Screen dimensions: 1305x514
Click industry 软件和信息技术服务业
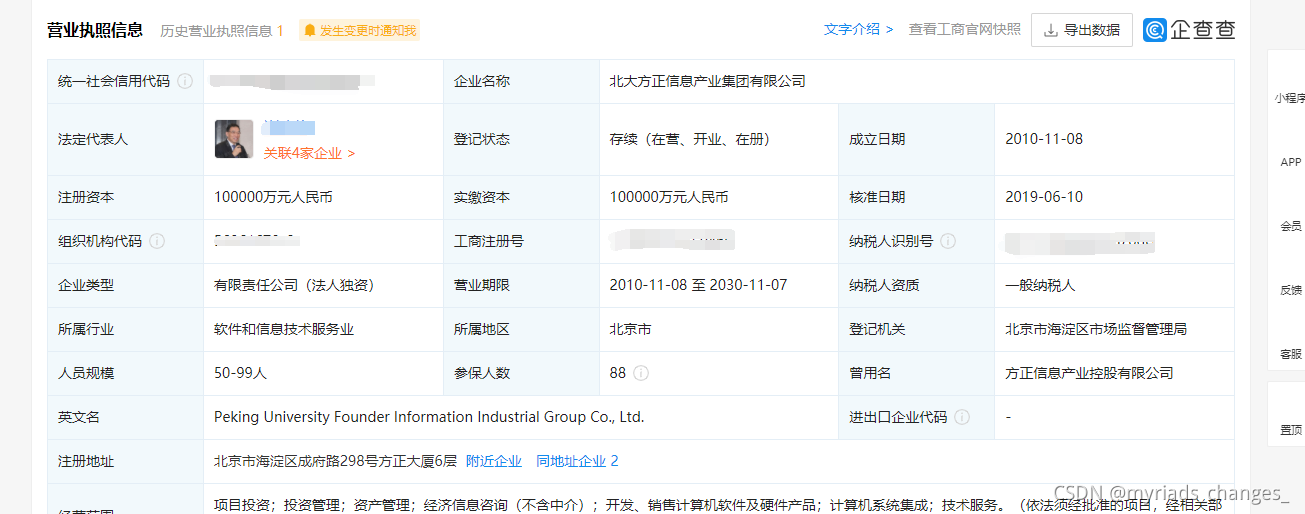[x=284, y=329]
